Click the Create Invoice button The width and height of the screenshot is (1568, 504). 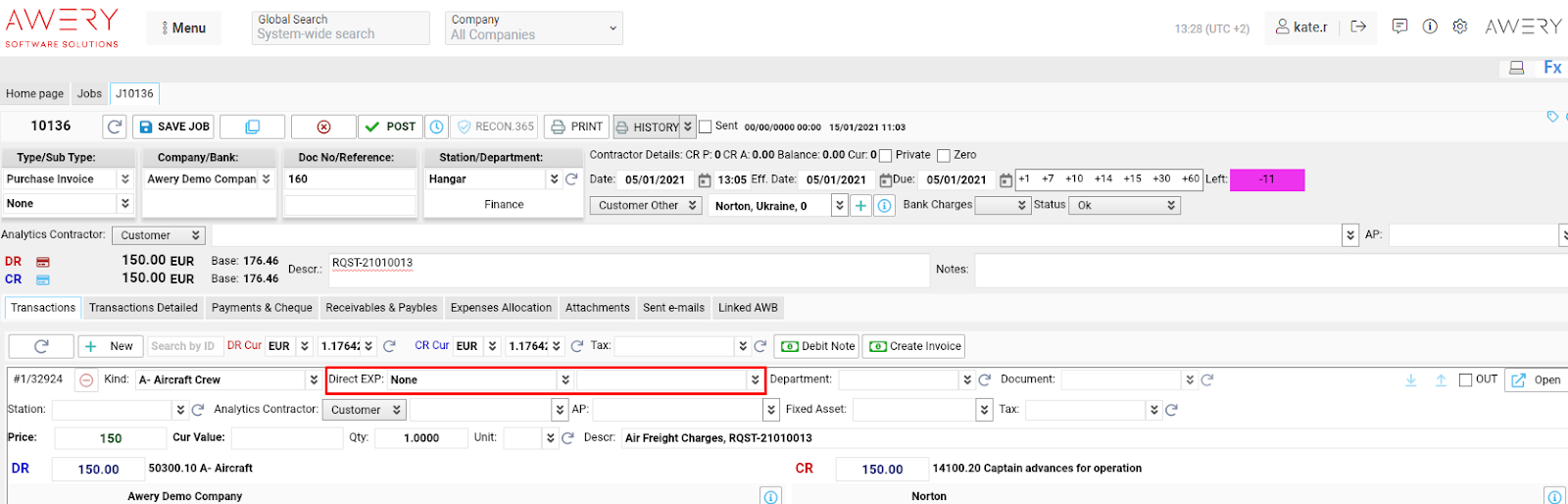point(915,346)
